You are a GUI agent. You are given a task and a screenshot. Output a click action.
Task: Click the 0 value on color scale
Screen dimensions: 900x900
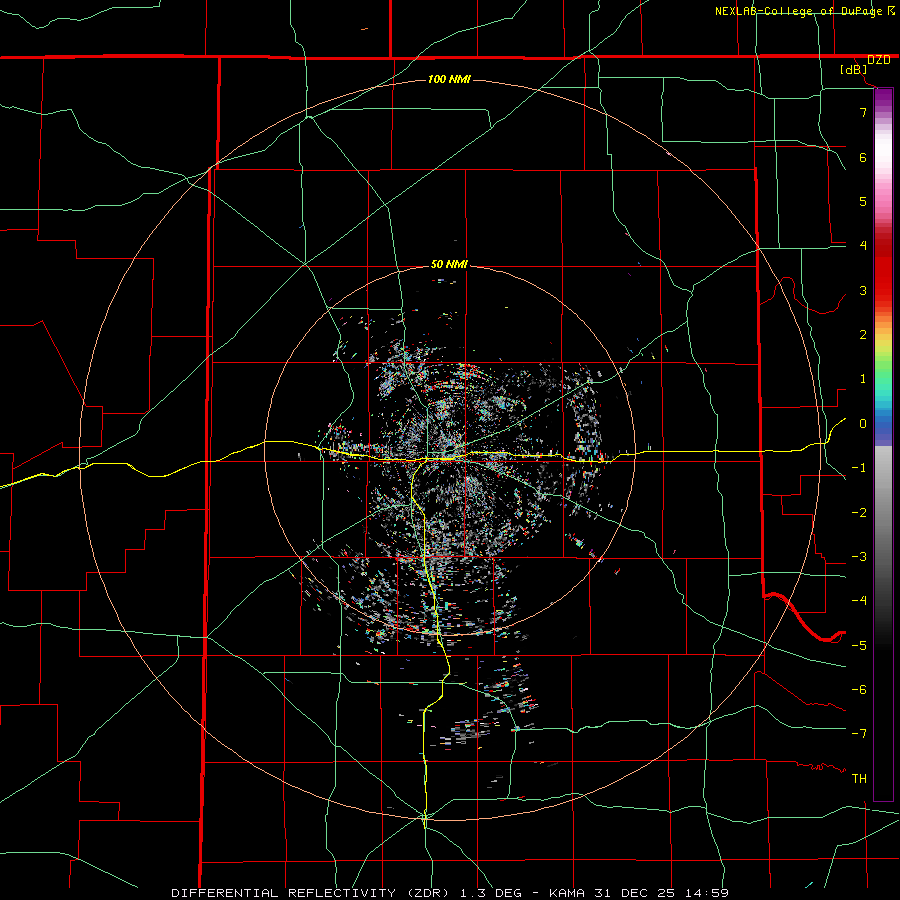pyautogui.click(x=863, y=424)
